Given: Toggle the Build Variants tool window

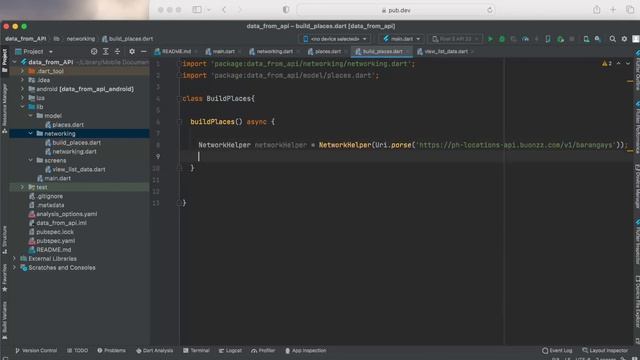Looking at the screenshot, I should (x=4, y=320).
